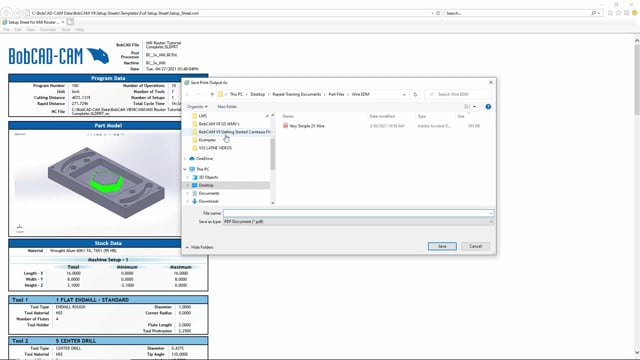640x360 pixels.
Task: Expand the OneDrive tree node
Action: point(185,158)
